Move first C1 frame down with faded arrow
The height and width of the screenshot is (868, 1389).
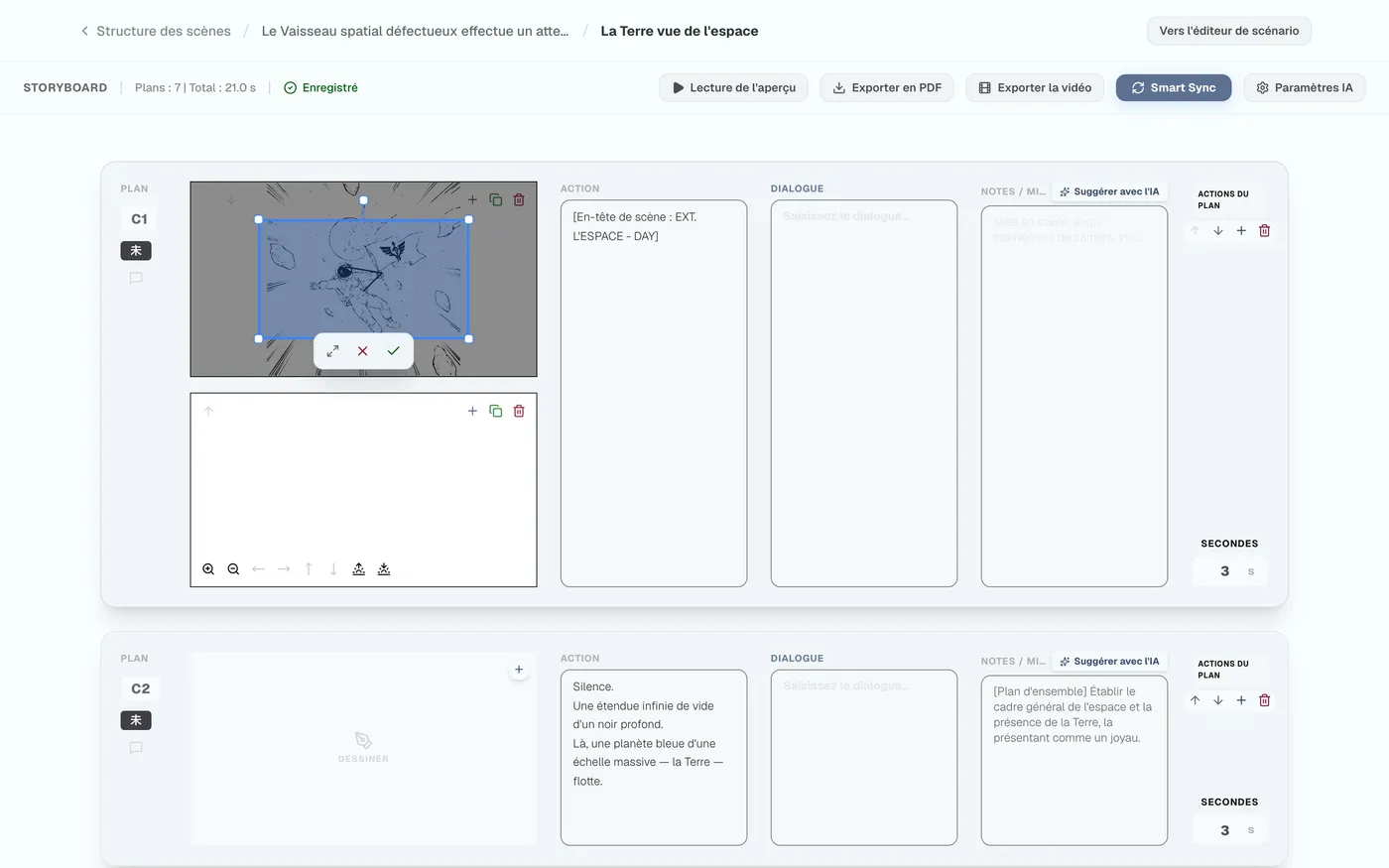pyautogui.click(x=231, y=199)
